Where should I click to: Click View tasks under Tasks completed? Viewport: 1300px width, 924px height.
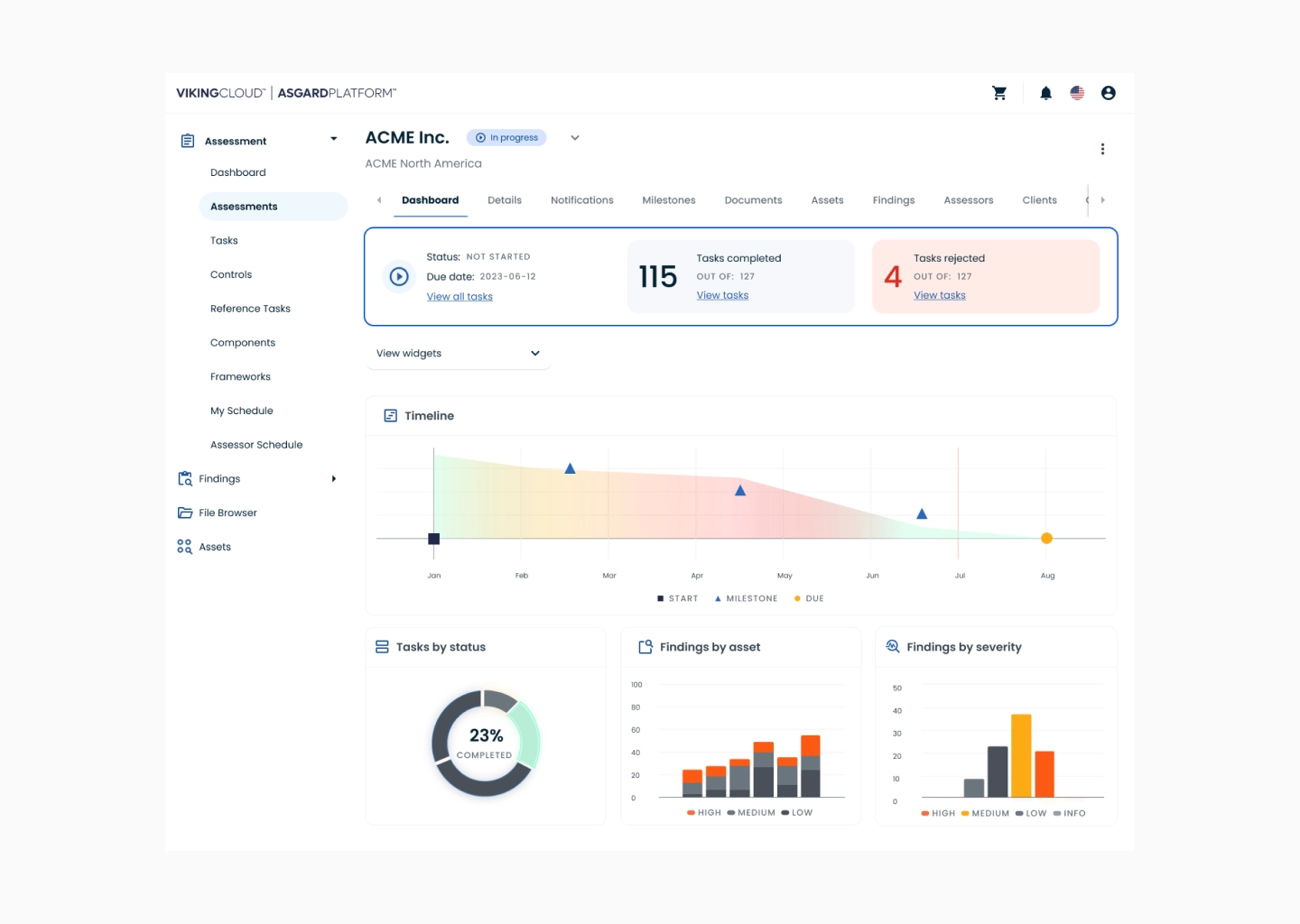pos(722,295)
